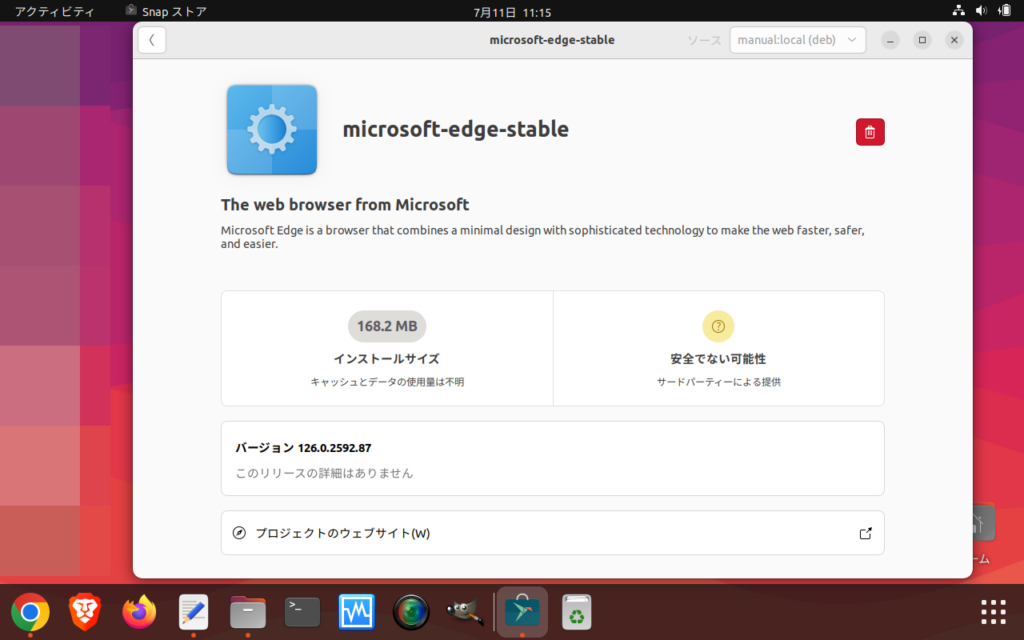Image resolution: width=1024 pixels, height=640 pixels.
Task: Open the Trash from the dock
Action: pyautogui.click(x=577, y=612)
